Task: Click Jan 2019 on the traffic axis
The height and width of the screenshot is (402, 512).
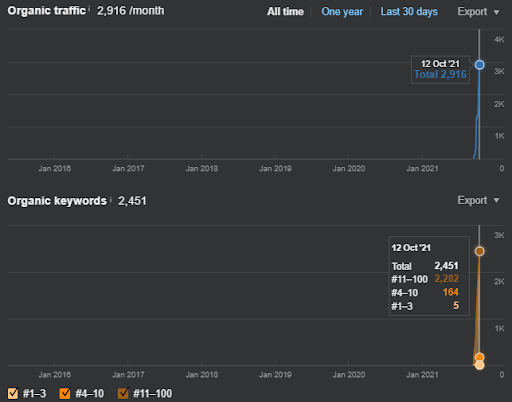Action: click(275, 168)
